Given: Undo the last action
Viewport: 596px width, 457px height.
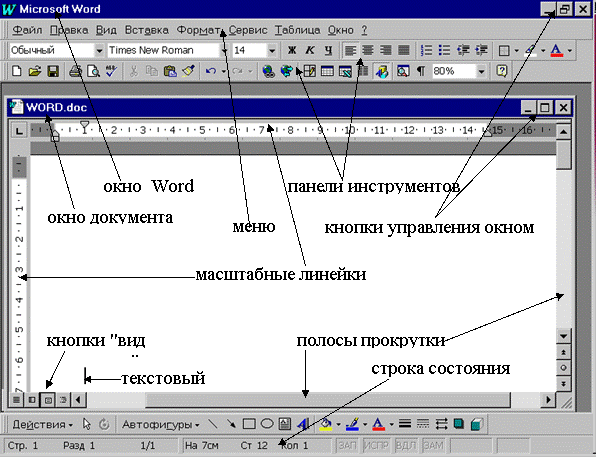Looking at the screenshot, I should pyautogui.click(x=211, y=71).
